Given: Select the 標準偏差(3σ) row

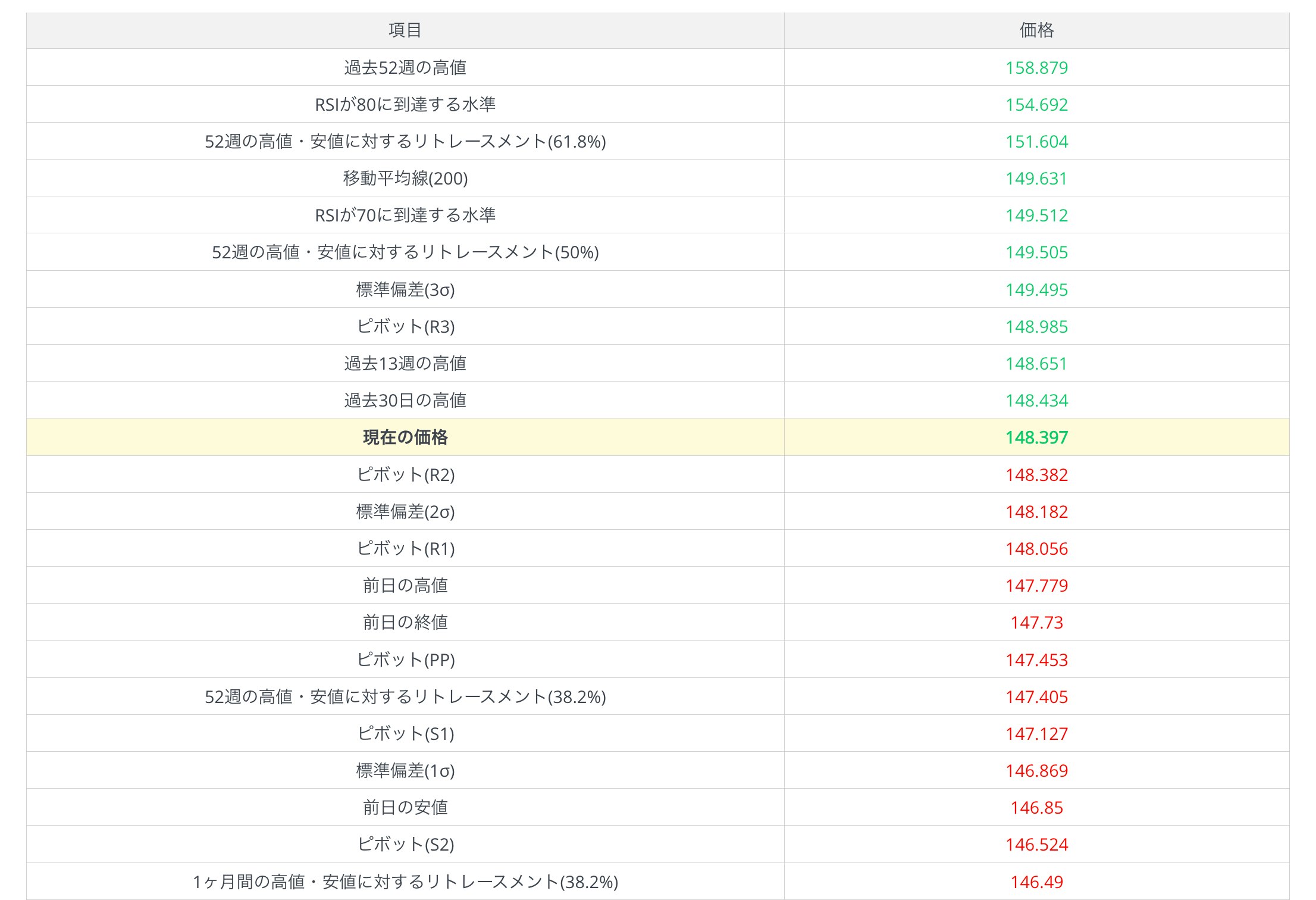Looking at the screenshot, I should [x=405, y=289].
